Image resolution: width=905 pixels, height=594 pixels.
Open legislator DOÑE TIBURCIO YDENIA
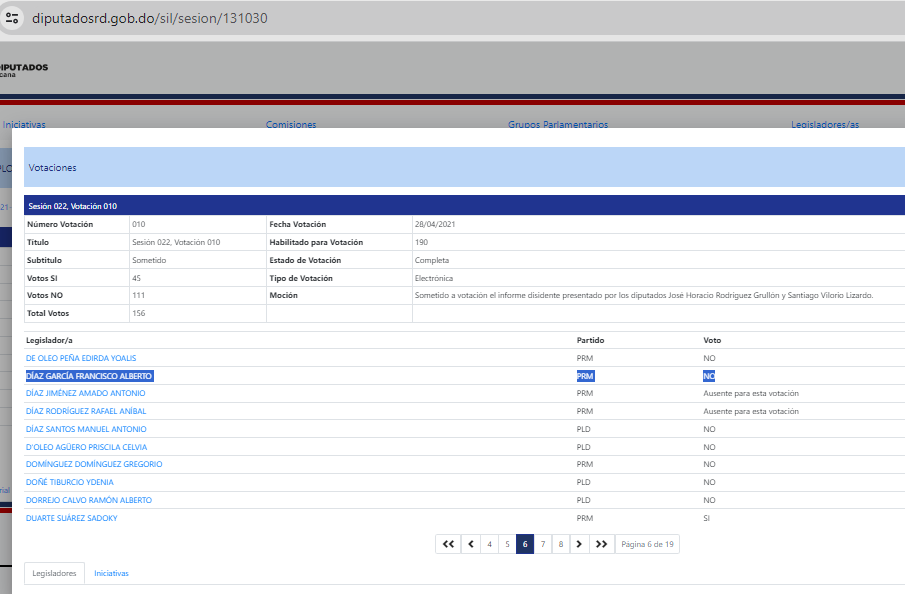pyautogui.click(x=70, y=482)
